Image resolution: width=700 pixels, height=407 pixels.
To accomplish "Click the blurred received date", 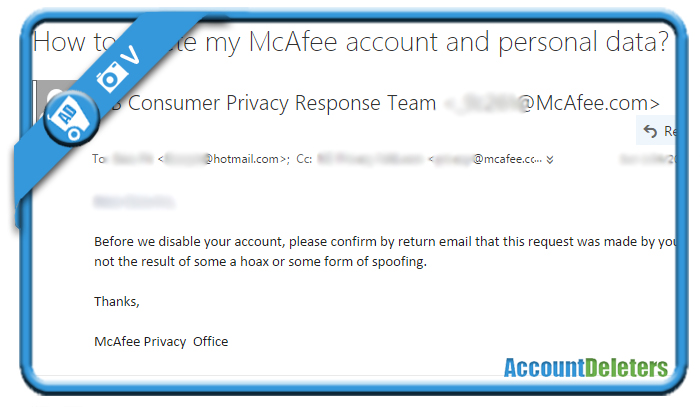I will 647,159.
